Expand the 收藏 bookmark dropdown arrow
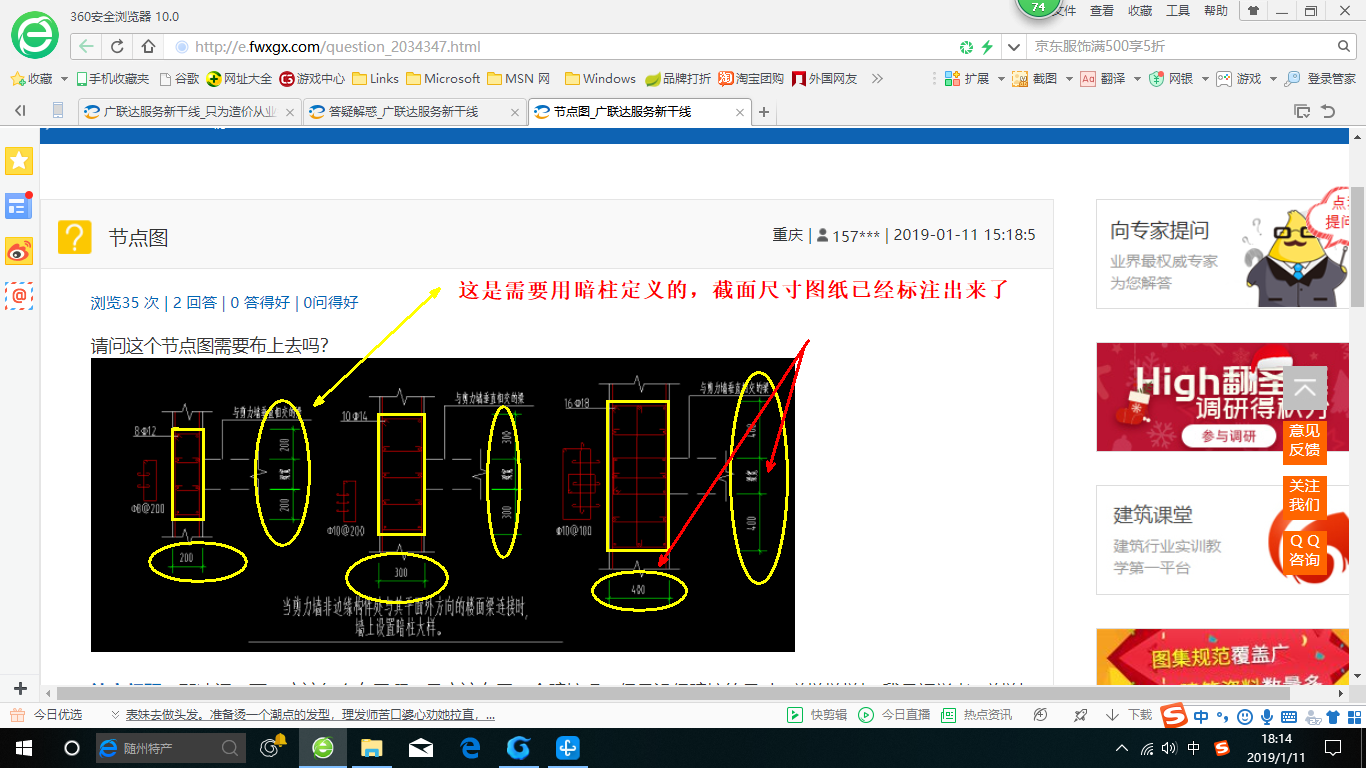1366x768 pixels. [x=64, y=78]
